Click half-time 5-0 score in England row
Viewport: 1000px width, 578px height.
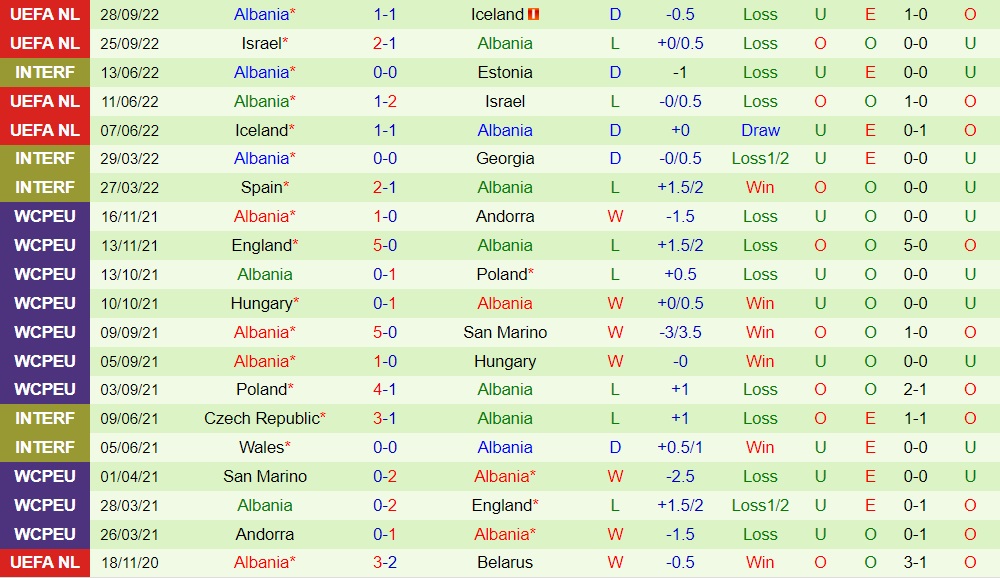click(x=915, y=245)
